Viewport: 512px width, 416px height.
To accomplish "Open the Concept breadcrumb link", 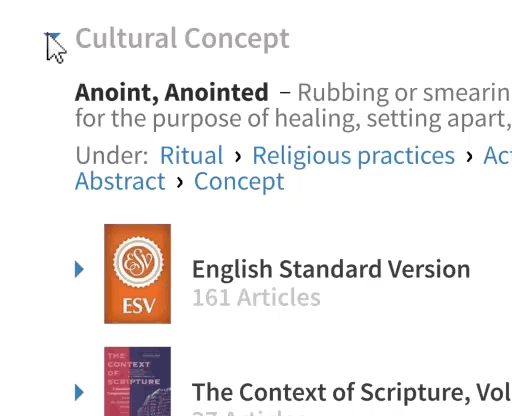I will pos(239,182).
